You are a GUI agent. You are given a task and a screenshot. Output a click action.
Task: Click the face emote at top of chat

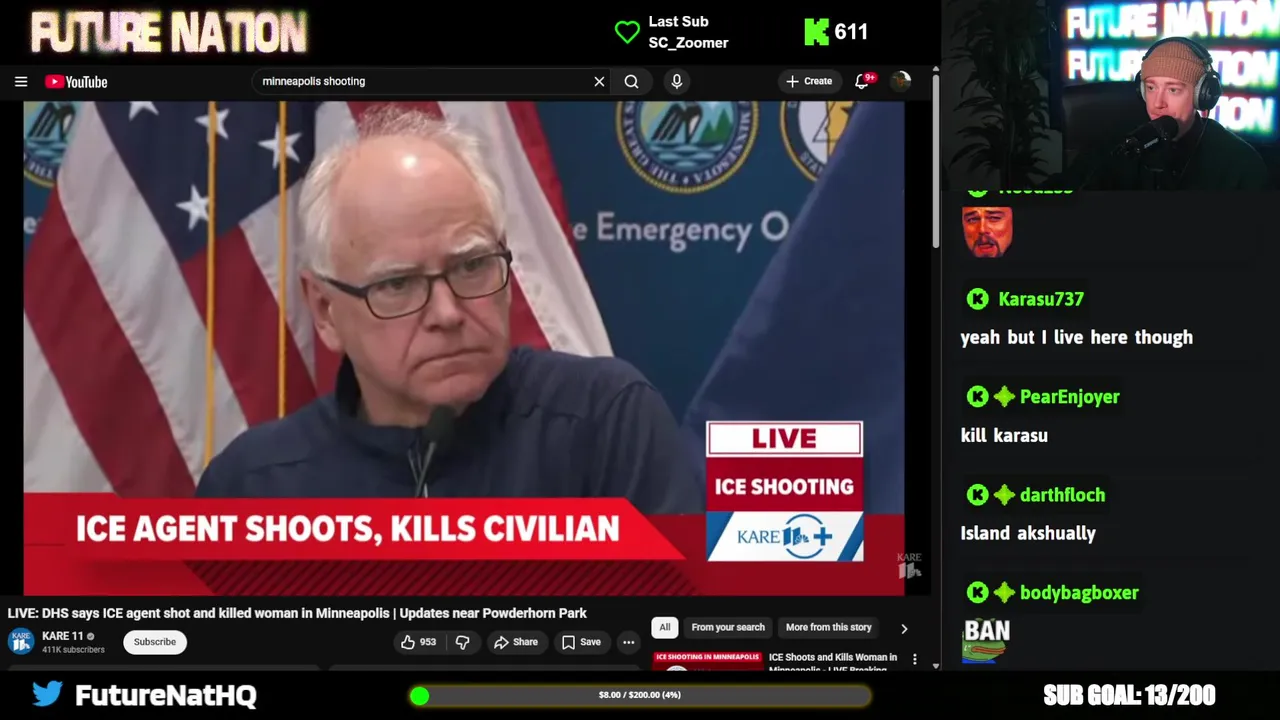click(987, 232)
